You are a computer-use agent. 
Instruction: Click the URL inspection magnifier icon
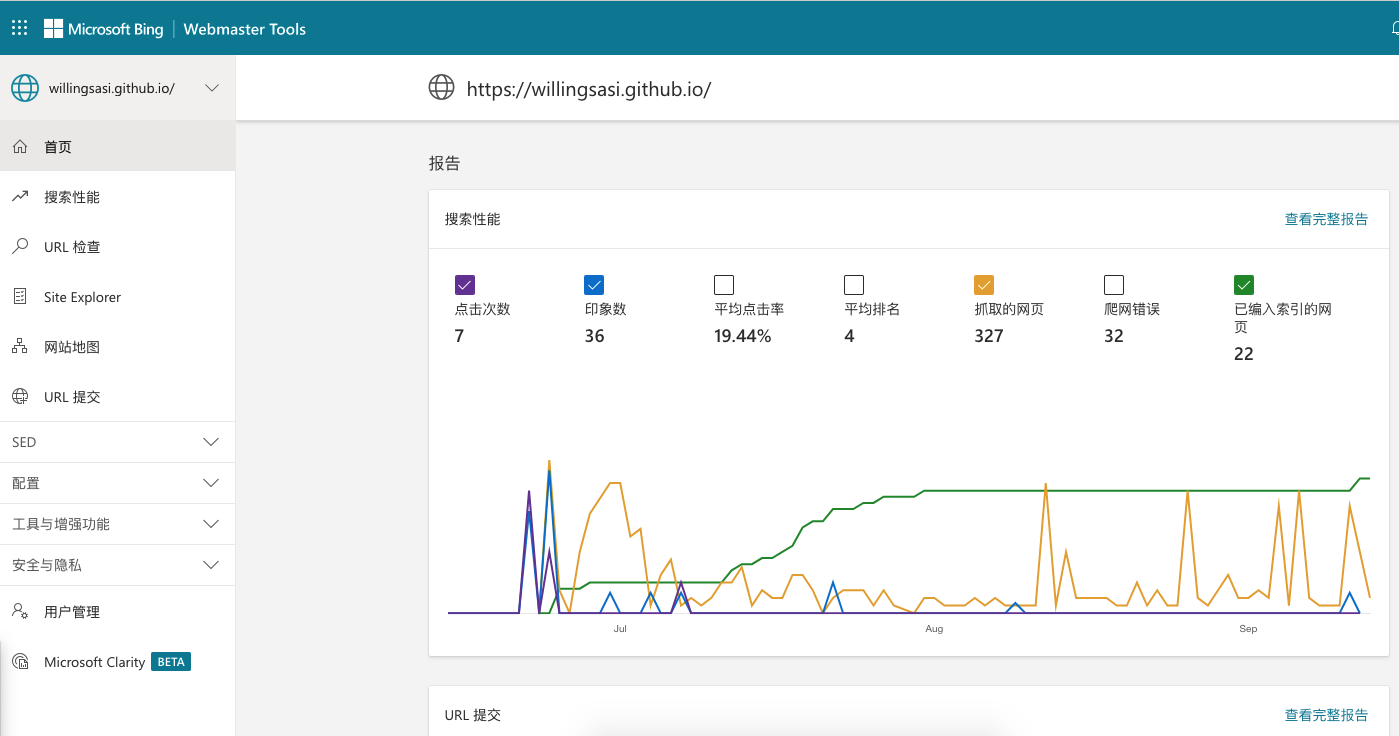coord(20,247)
